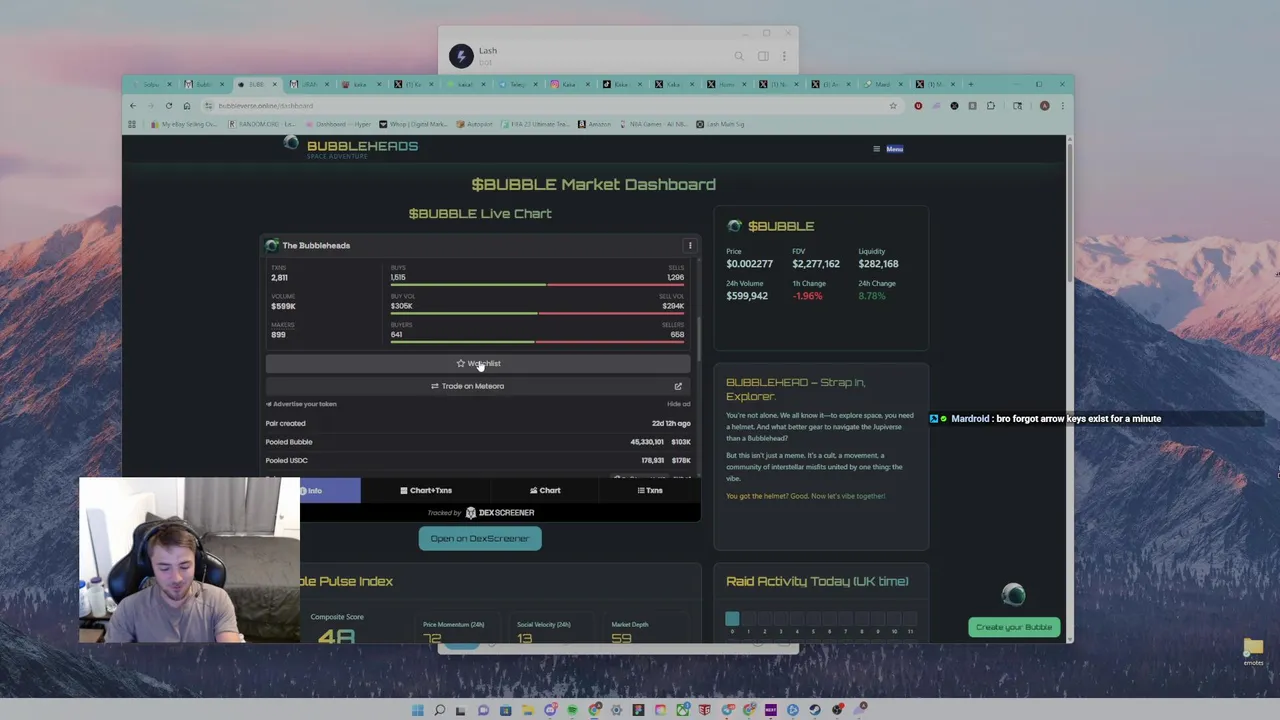Click the Lash bot avatar in the background window
Screen dimensions: 1280x720
click(x=460, y=56)
